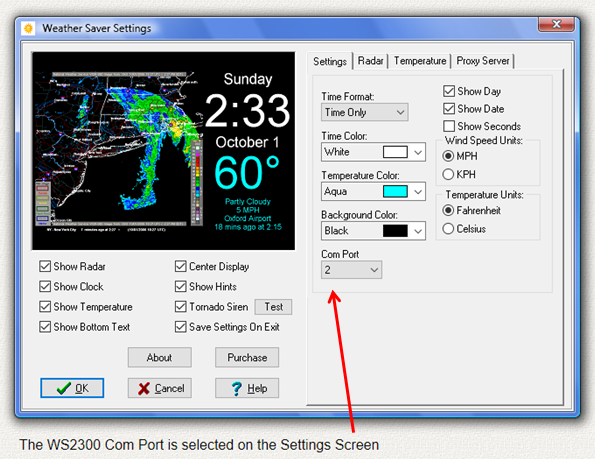Screen dimensions: 595x459
Task: Click the Test siren button
Action: pyautogui.click(x=273, y=307)
